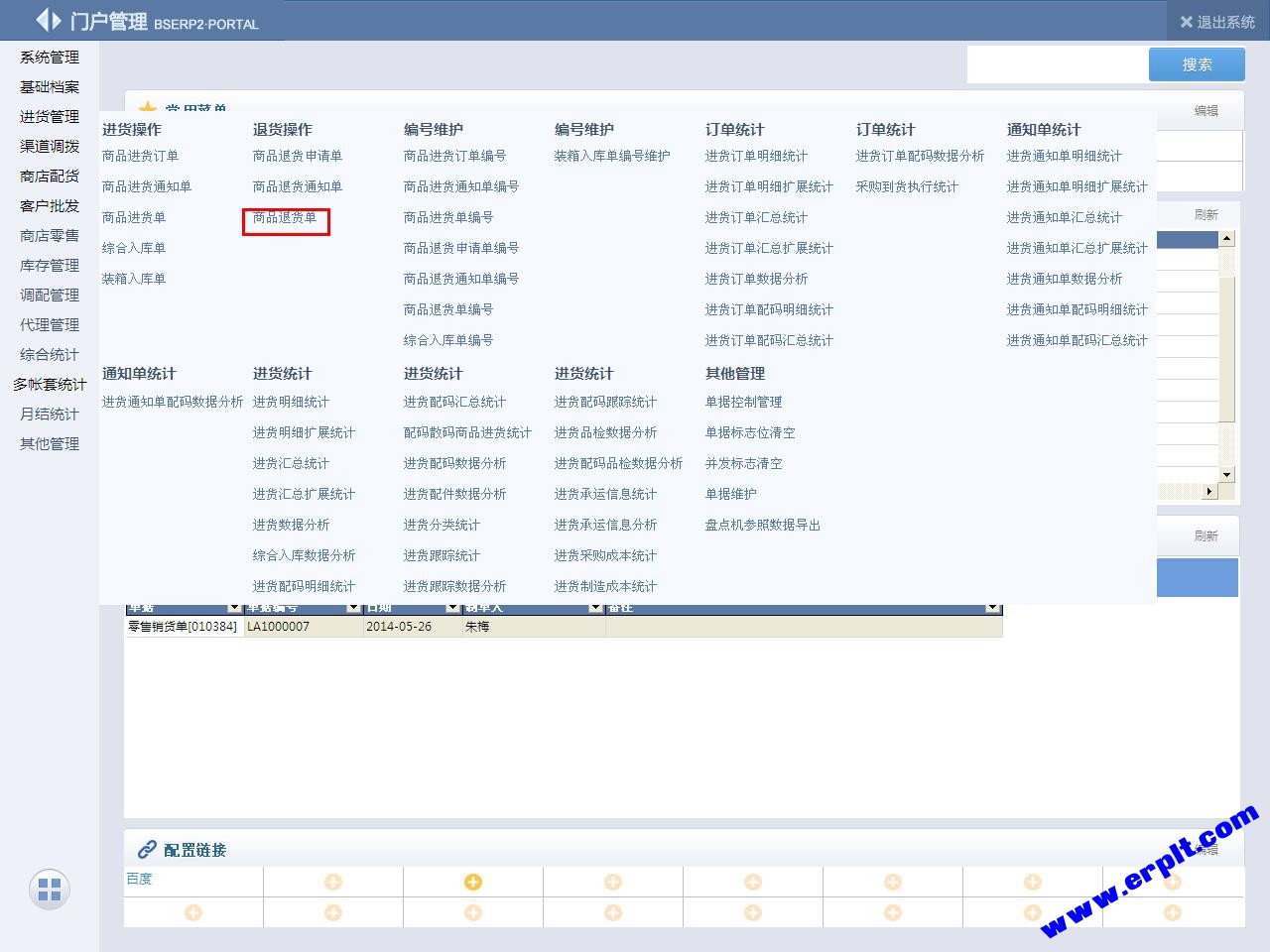1270x952 pixels.
Task: Open 综合入库单 under 进货操作
Action: (134, 248)
